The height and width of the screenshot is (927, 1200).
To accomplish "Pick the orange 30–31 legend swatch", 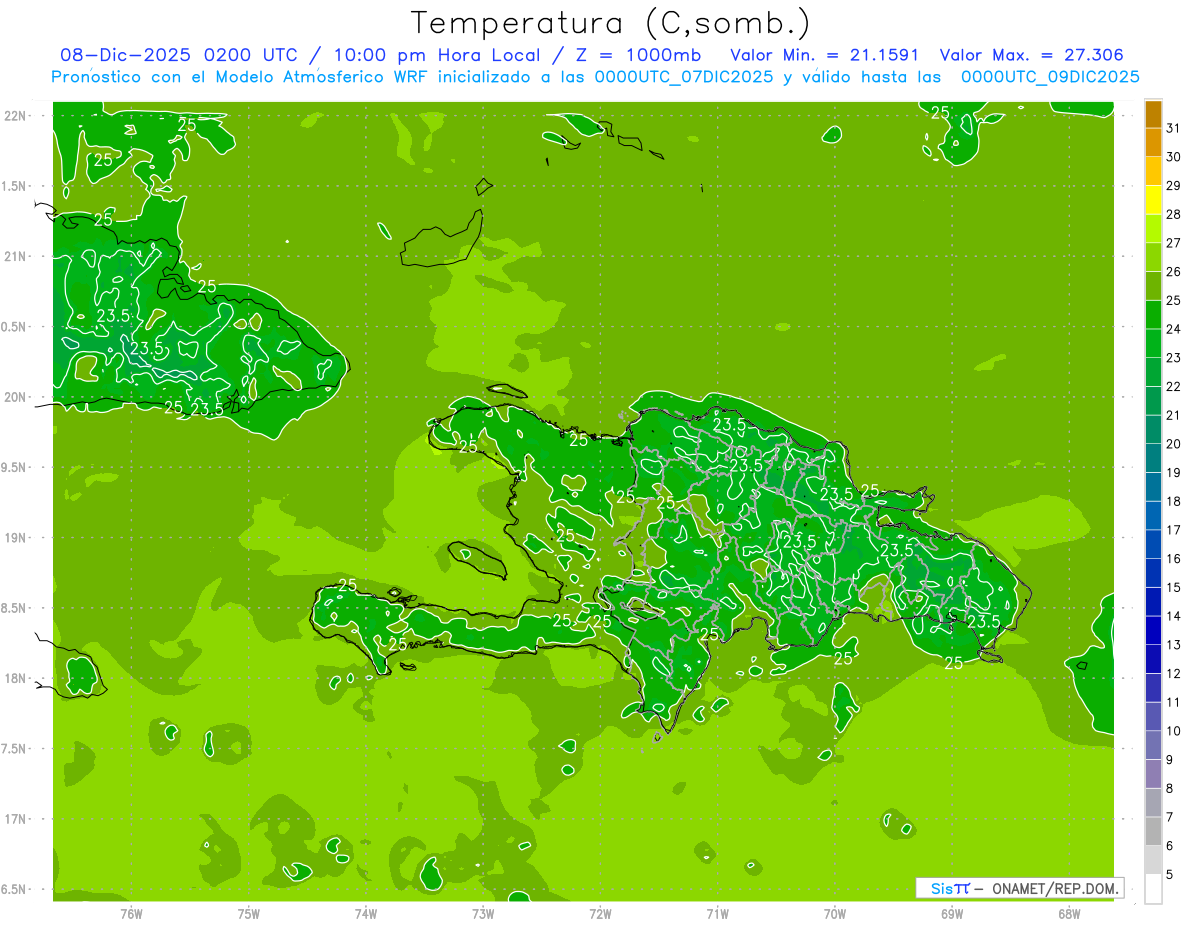I will 1153,143.
